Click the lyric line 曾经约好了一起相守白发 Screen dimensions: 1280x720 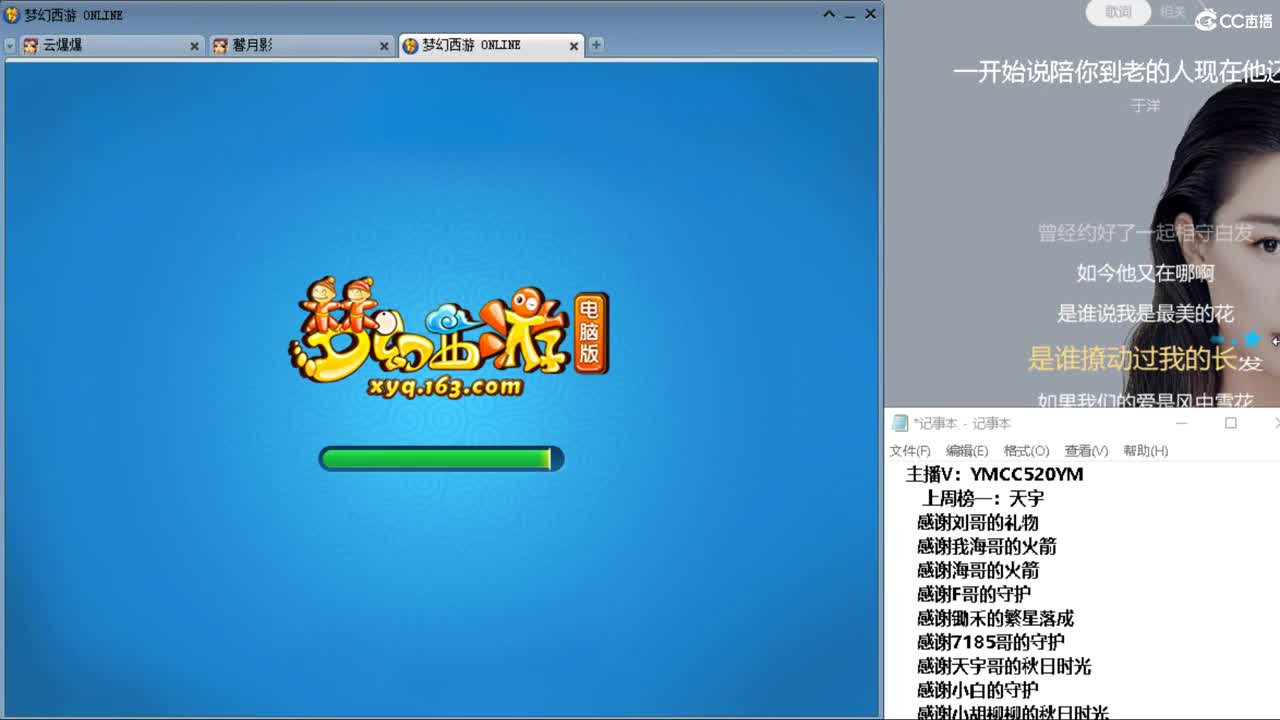coord(1145,233)
